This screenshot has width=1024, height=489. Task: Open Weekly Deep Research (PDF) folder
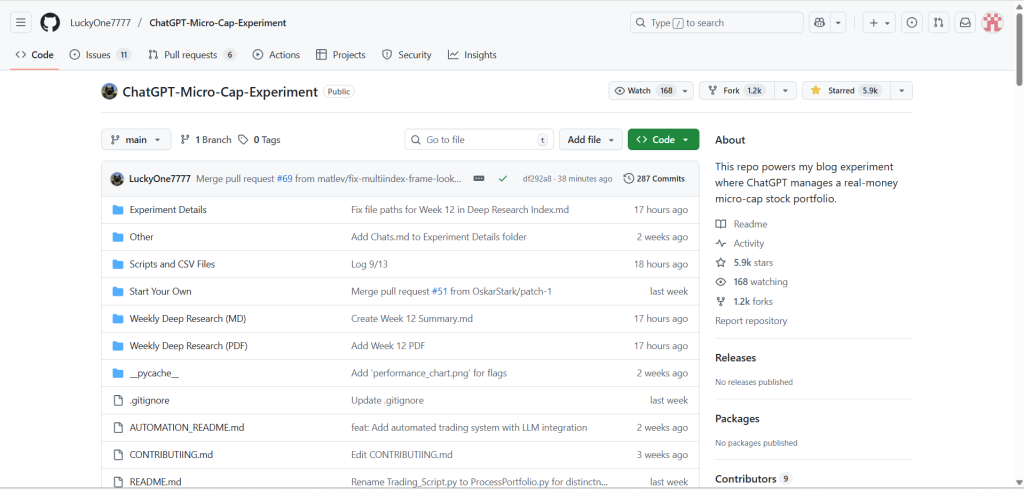[x=189, y=346]
